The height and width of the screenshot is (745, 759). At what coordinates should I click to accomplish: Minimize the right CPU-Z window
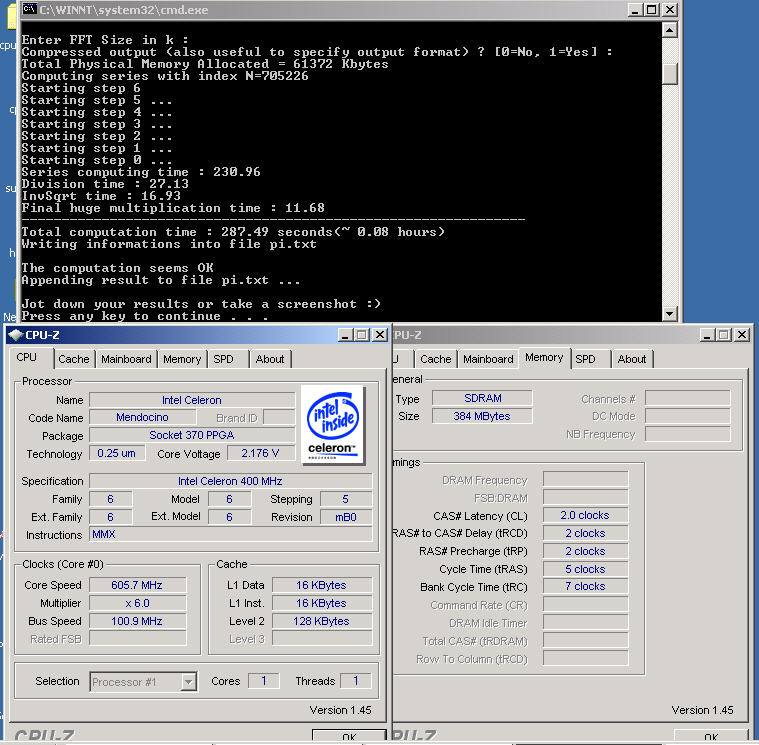(x=707, y=334)
